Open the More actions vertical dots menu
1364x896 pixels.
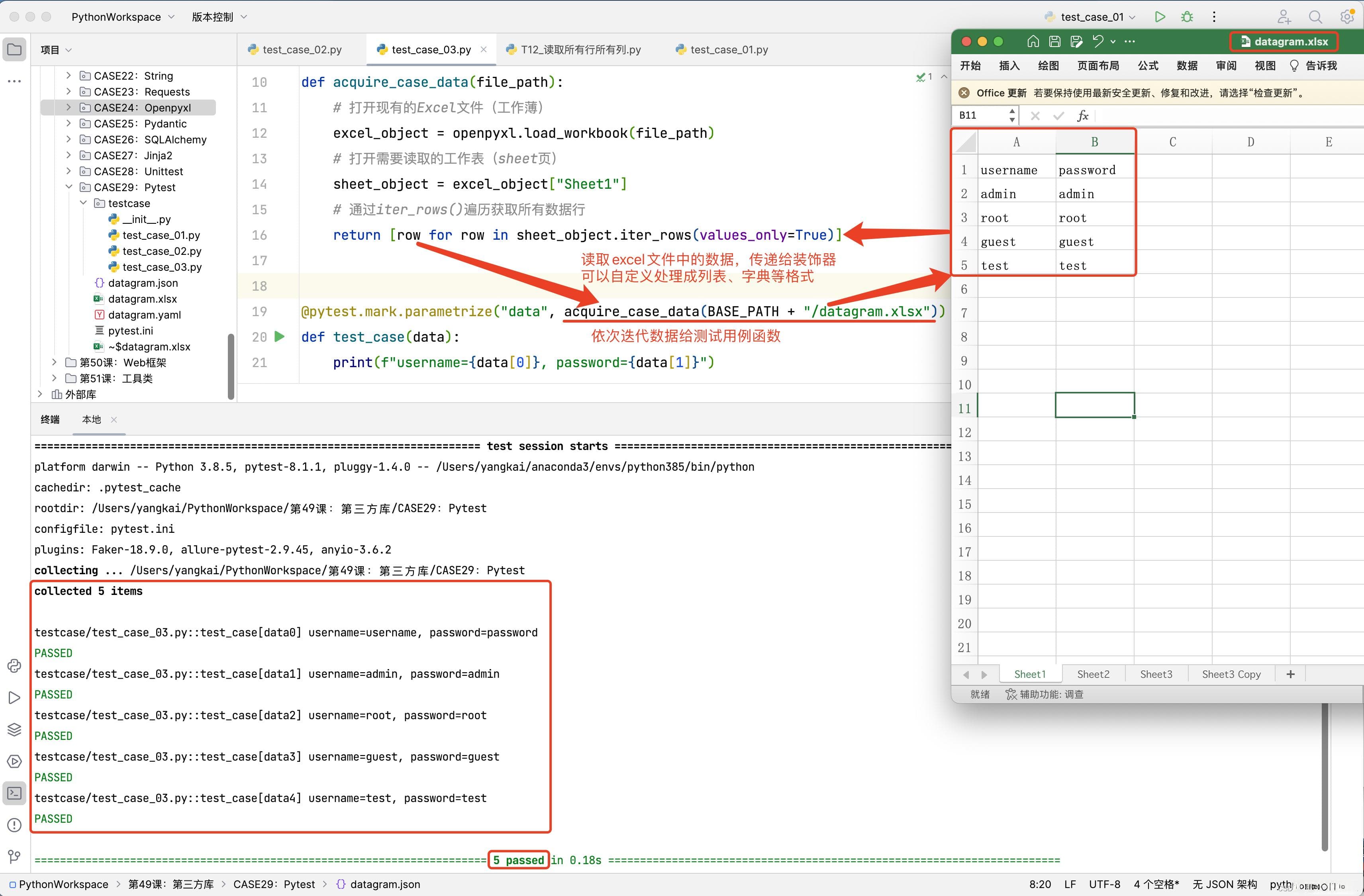click(x=1214, y=17)
